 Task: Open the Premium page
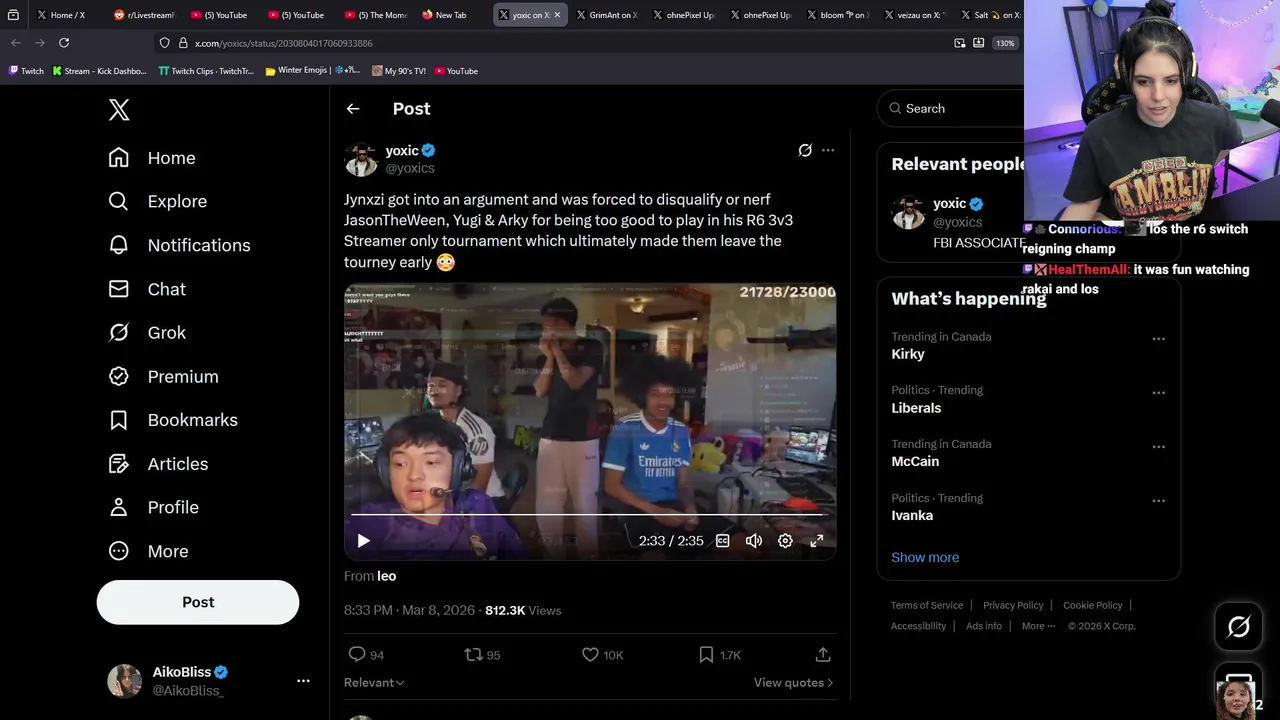click(163, 377)
